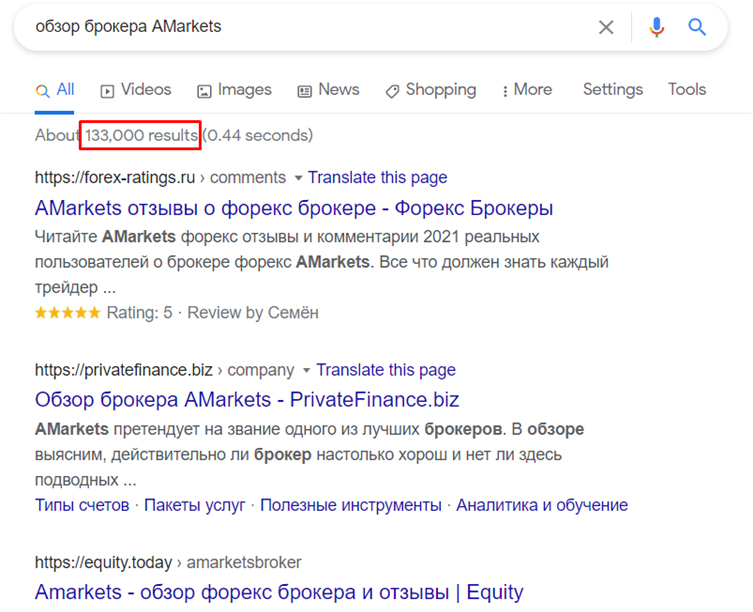Open the News results tab
753x612 pixels.
click(x=328, y=90)
